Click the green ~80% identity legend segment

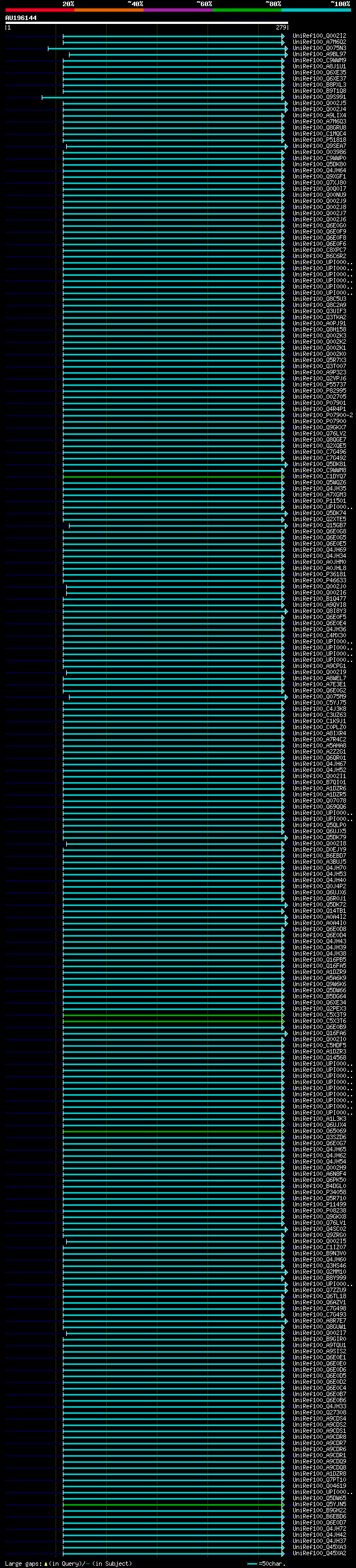coord(247,10)
